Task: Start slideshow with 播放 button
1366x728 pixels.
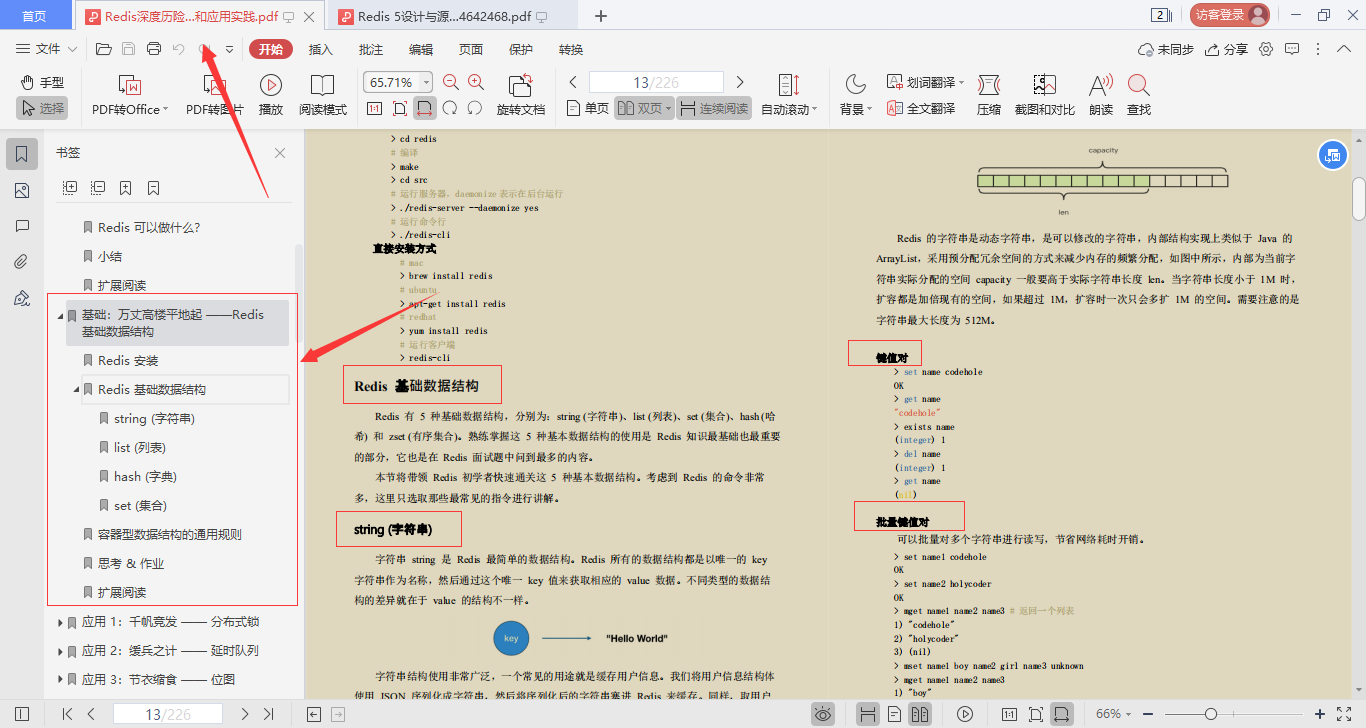Action: pos(270,95)
